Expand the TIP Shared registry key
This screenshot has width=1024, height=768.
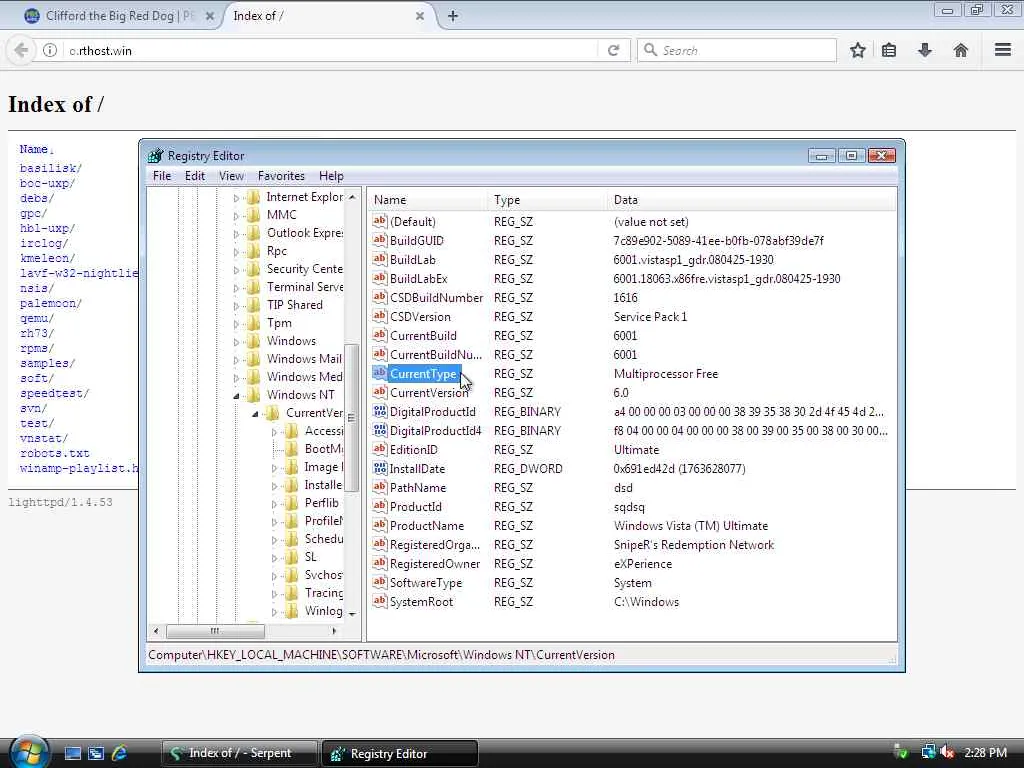(236, 306)
